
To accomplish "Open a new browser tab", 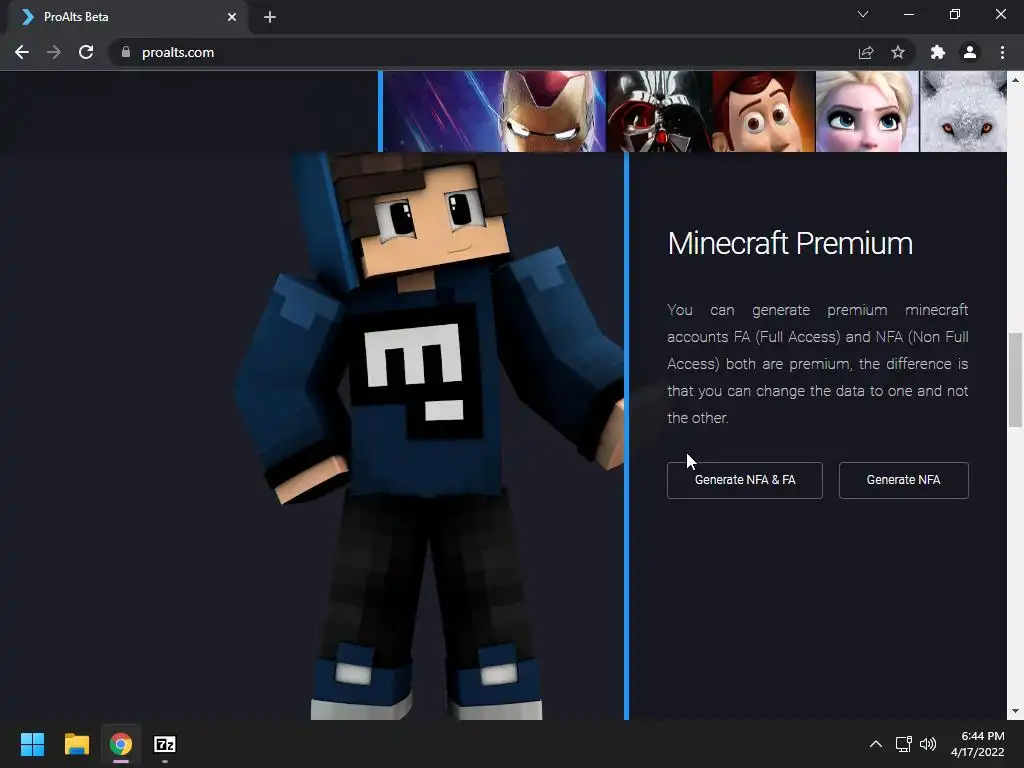I will [270, 17].
